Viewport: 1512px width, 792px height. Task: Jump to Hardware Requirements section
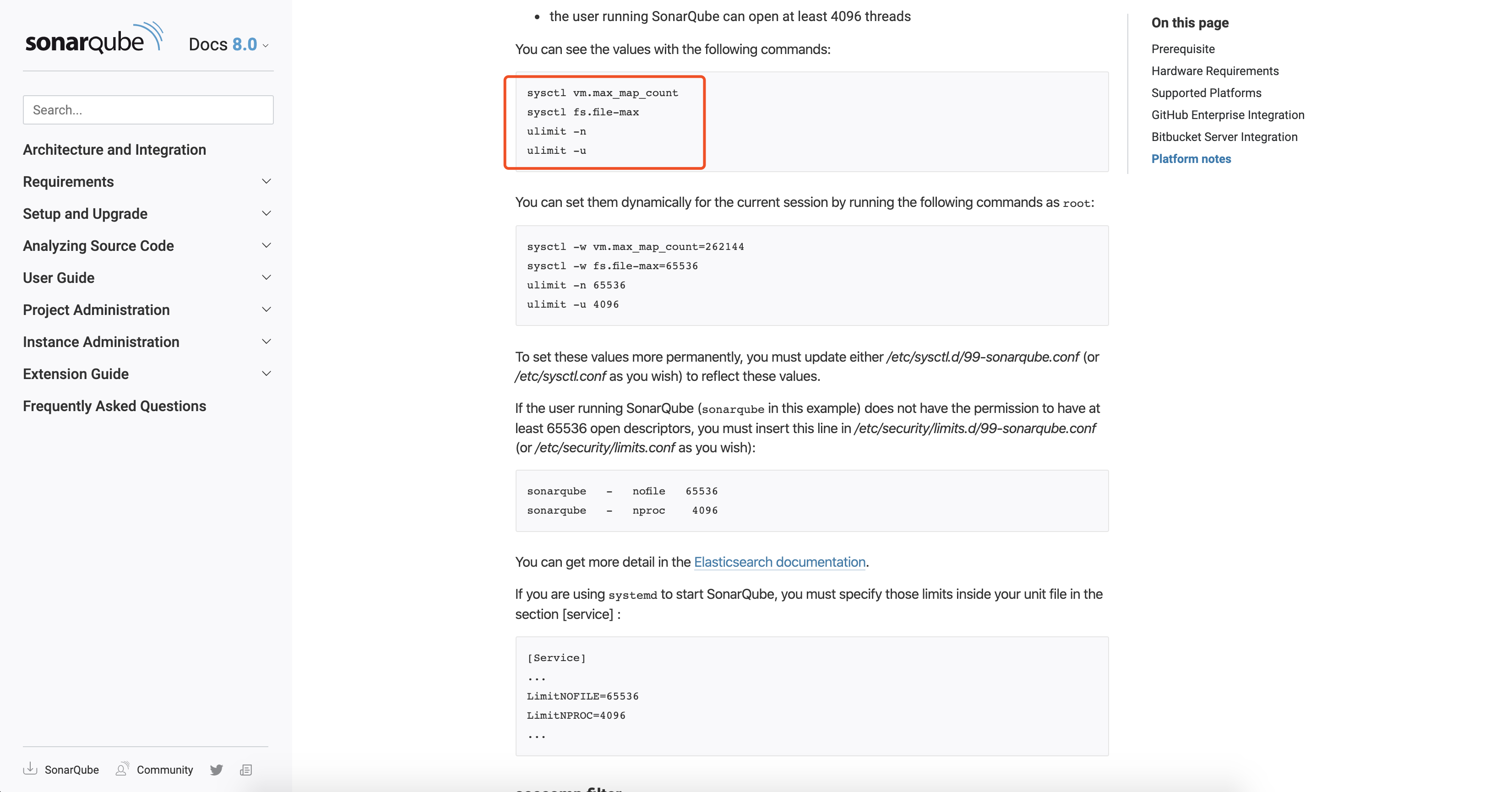click(x=1214, y=71)
